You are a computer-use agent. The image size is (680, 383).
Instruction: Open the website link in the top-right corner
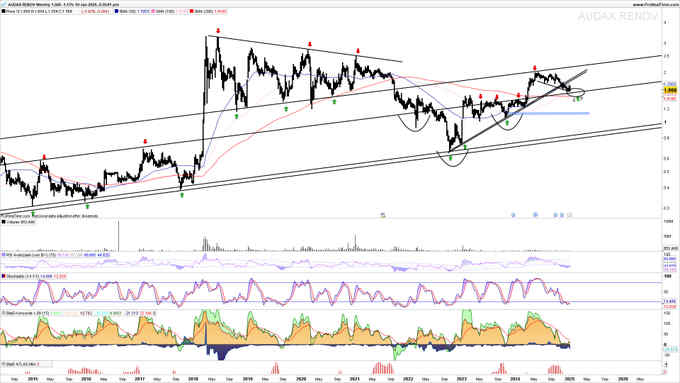point(655,4)
